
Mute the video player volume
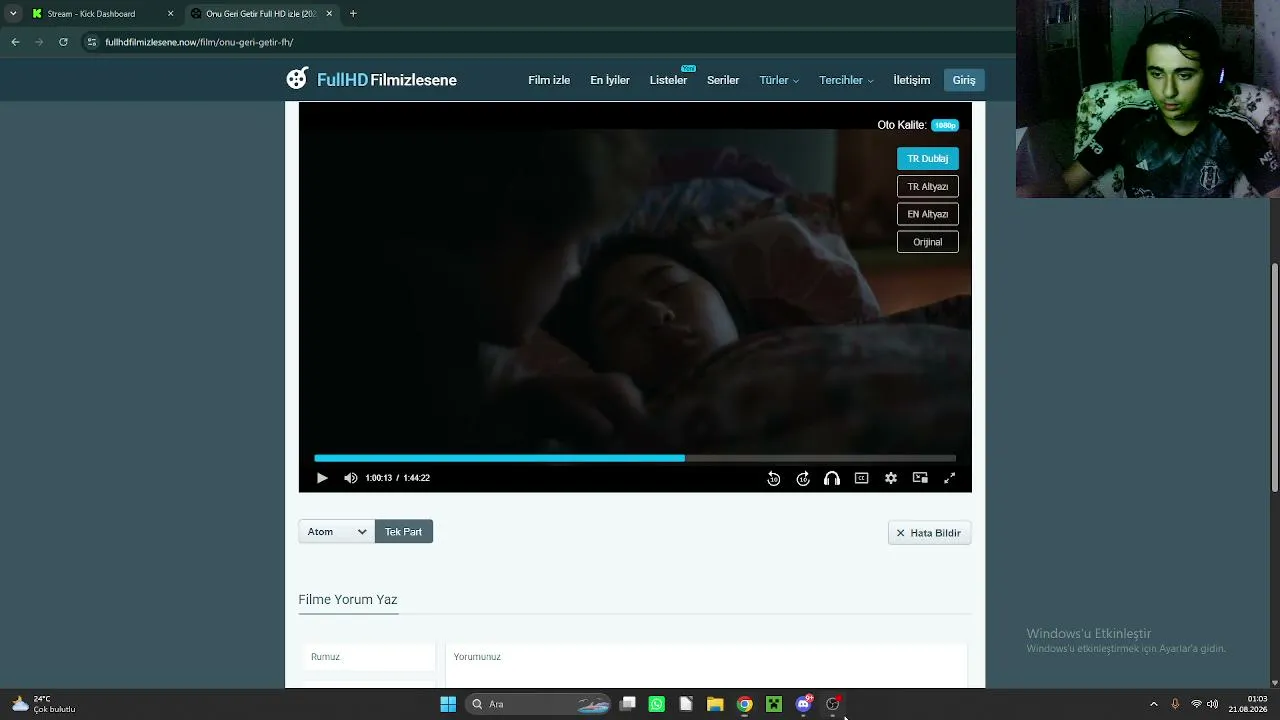350,478
